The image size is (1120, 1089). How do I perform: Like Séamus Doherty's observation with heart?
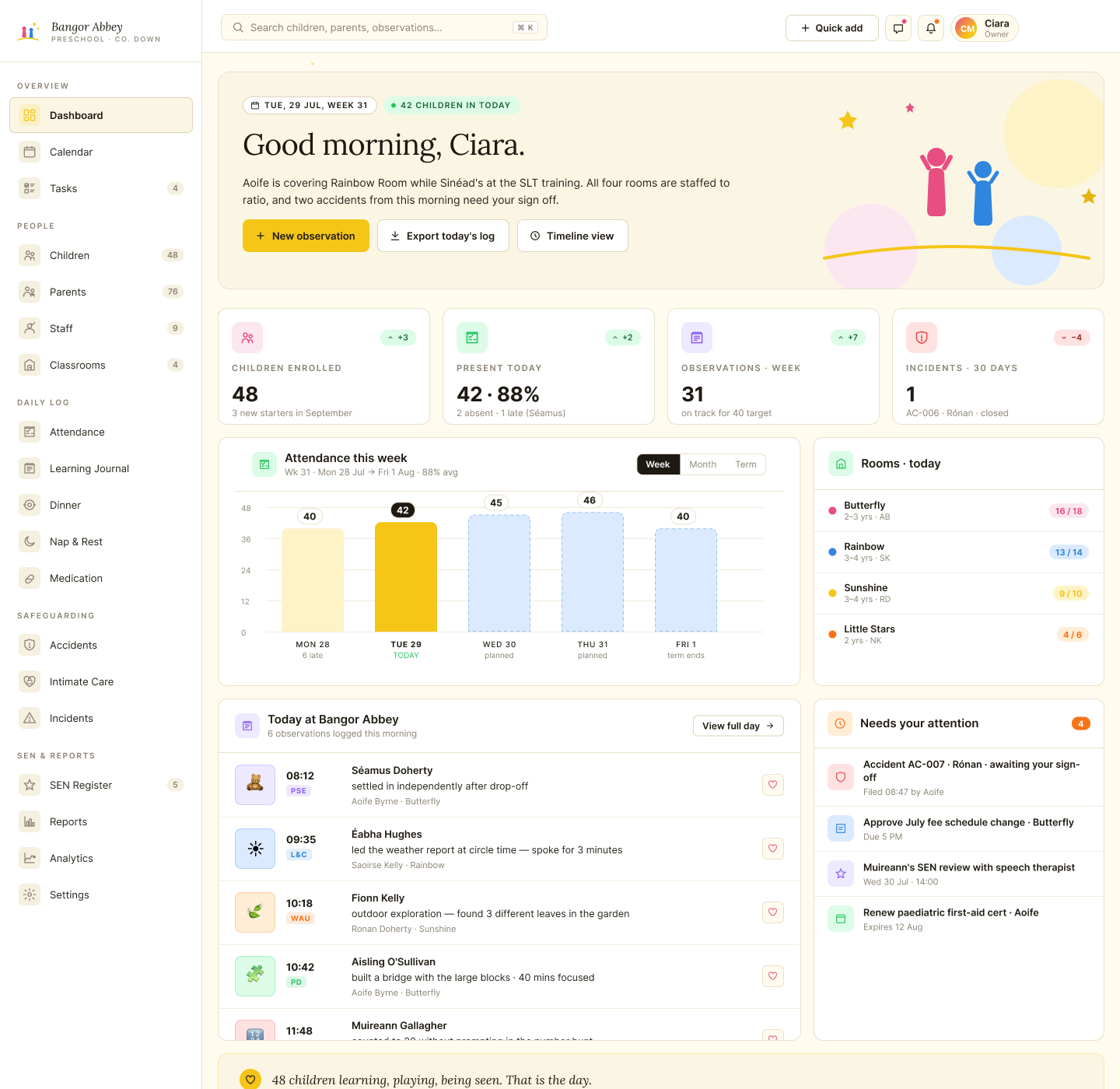(x=773, y=785)
